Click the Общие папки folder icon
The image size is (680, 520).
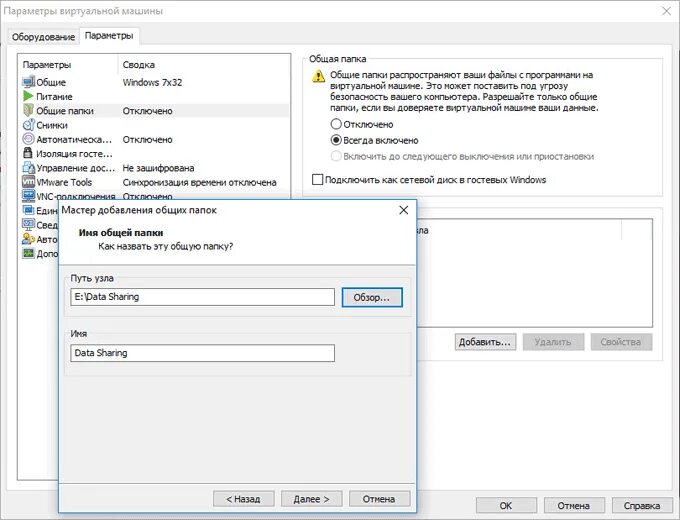coord(29,111)
